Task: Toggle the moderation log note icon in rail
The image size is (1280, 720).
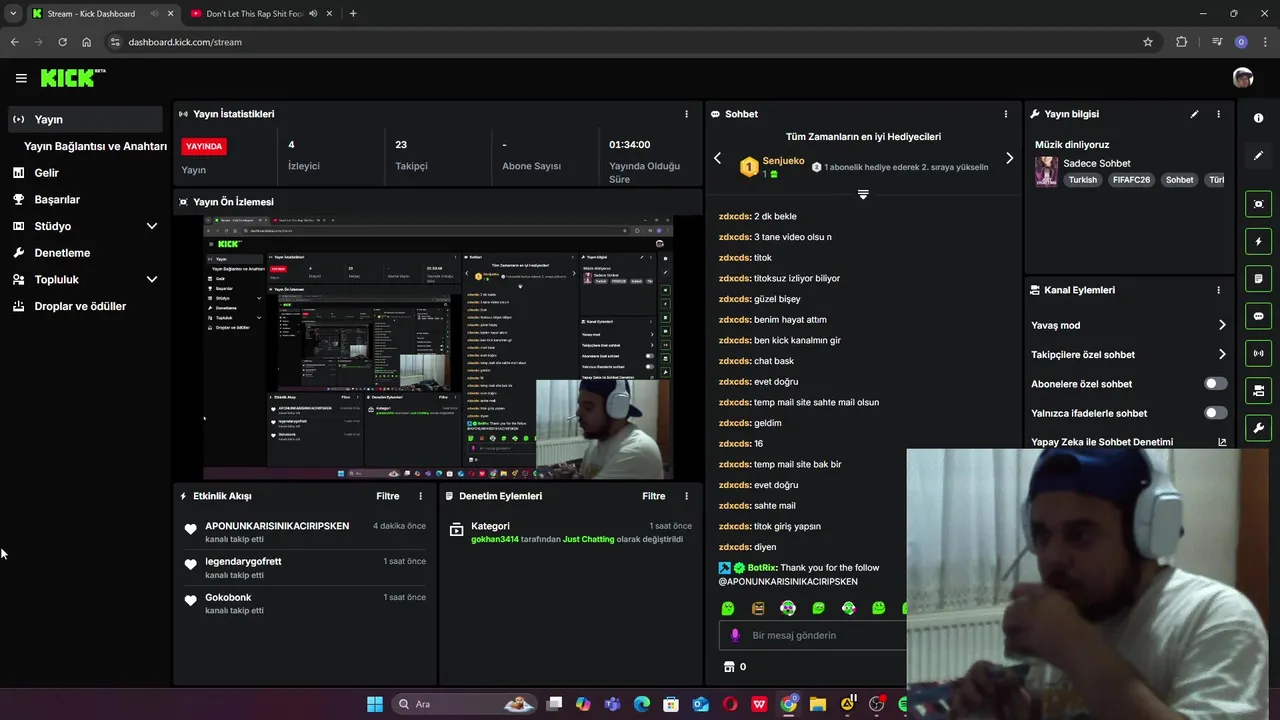Action: click(x=1258, y=279)
